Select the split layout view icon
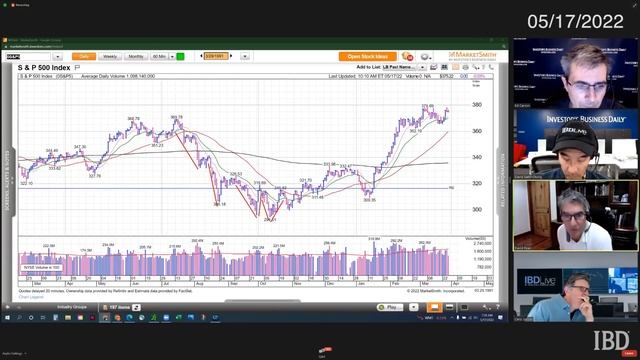This screenshot has height=360, width=640. [449, 307]
